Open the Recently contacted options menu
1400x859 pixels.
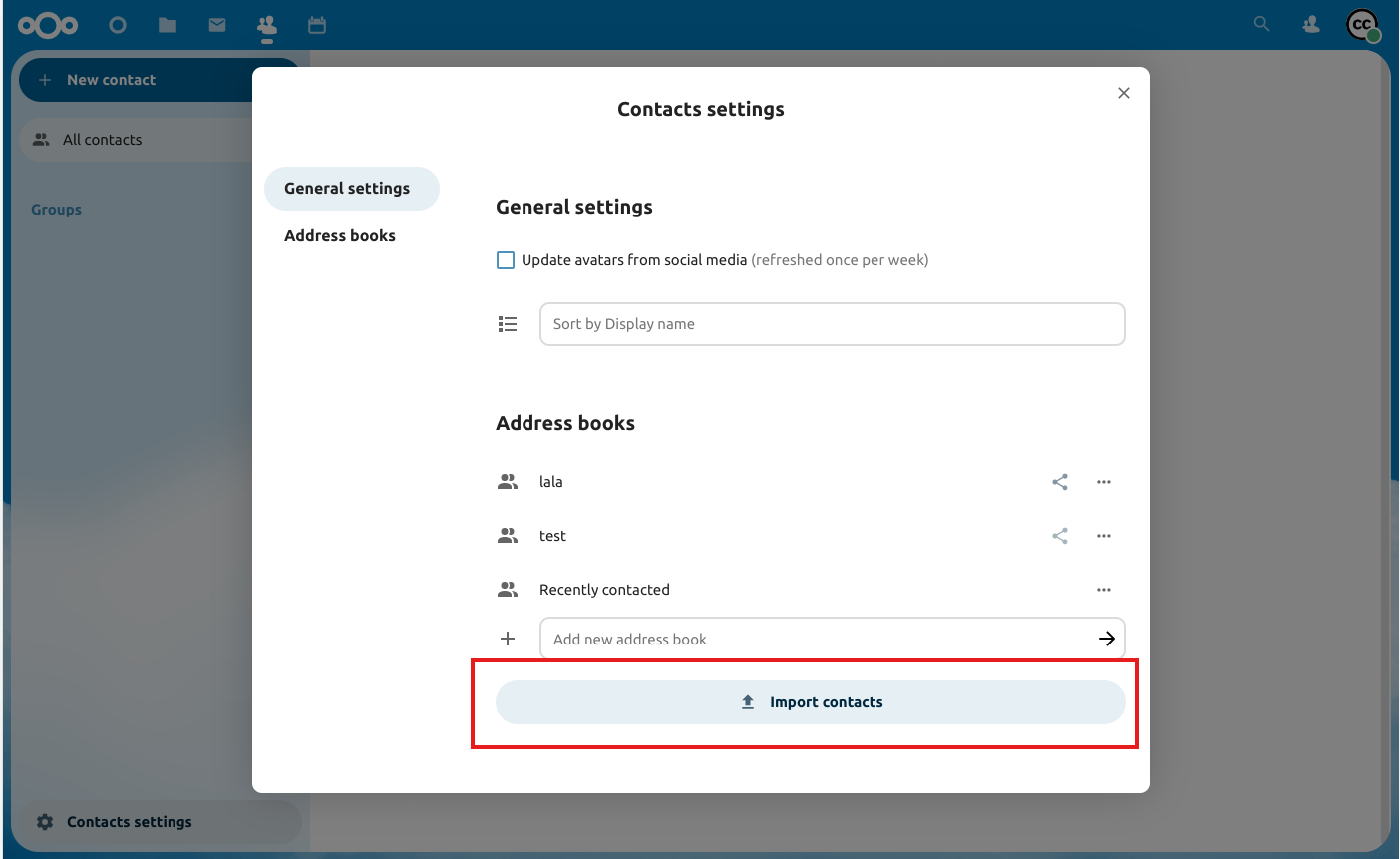coord(1104,590)
